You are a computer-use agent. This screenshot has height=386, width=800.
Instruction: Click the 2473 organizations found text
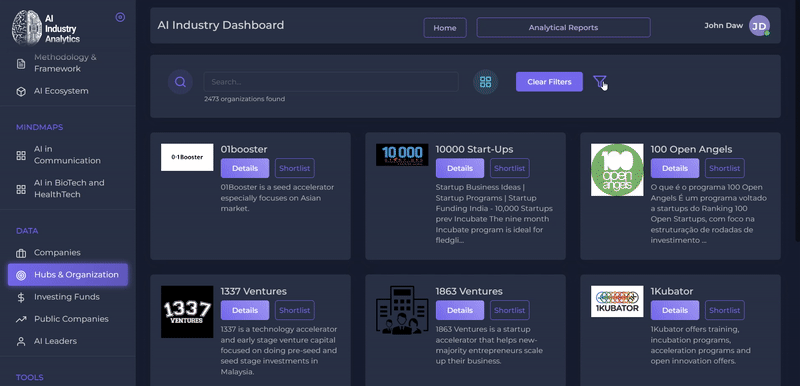244,99
